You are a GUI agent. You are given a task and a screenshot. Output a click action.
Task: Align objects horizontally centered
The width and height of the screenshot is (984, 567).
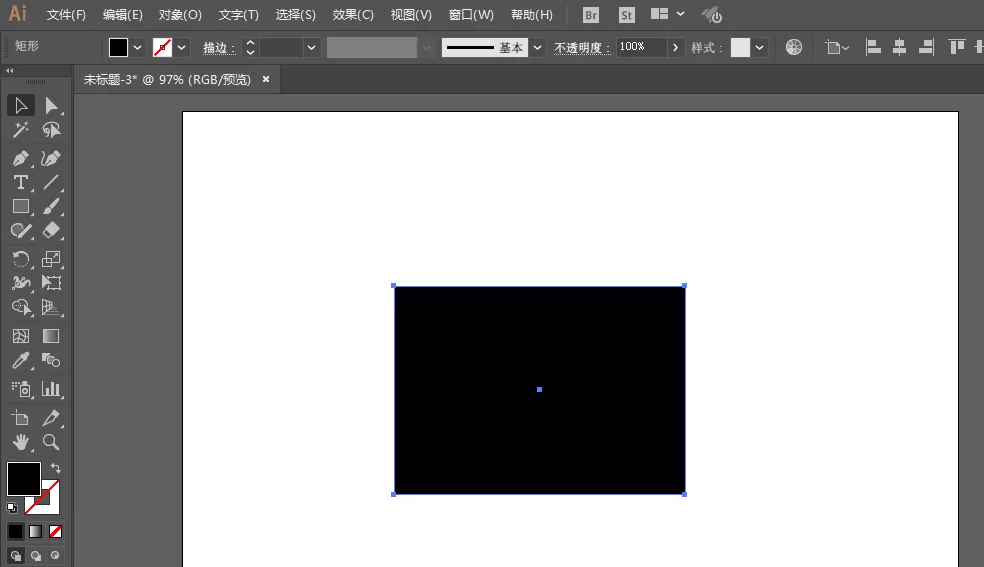899,47
